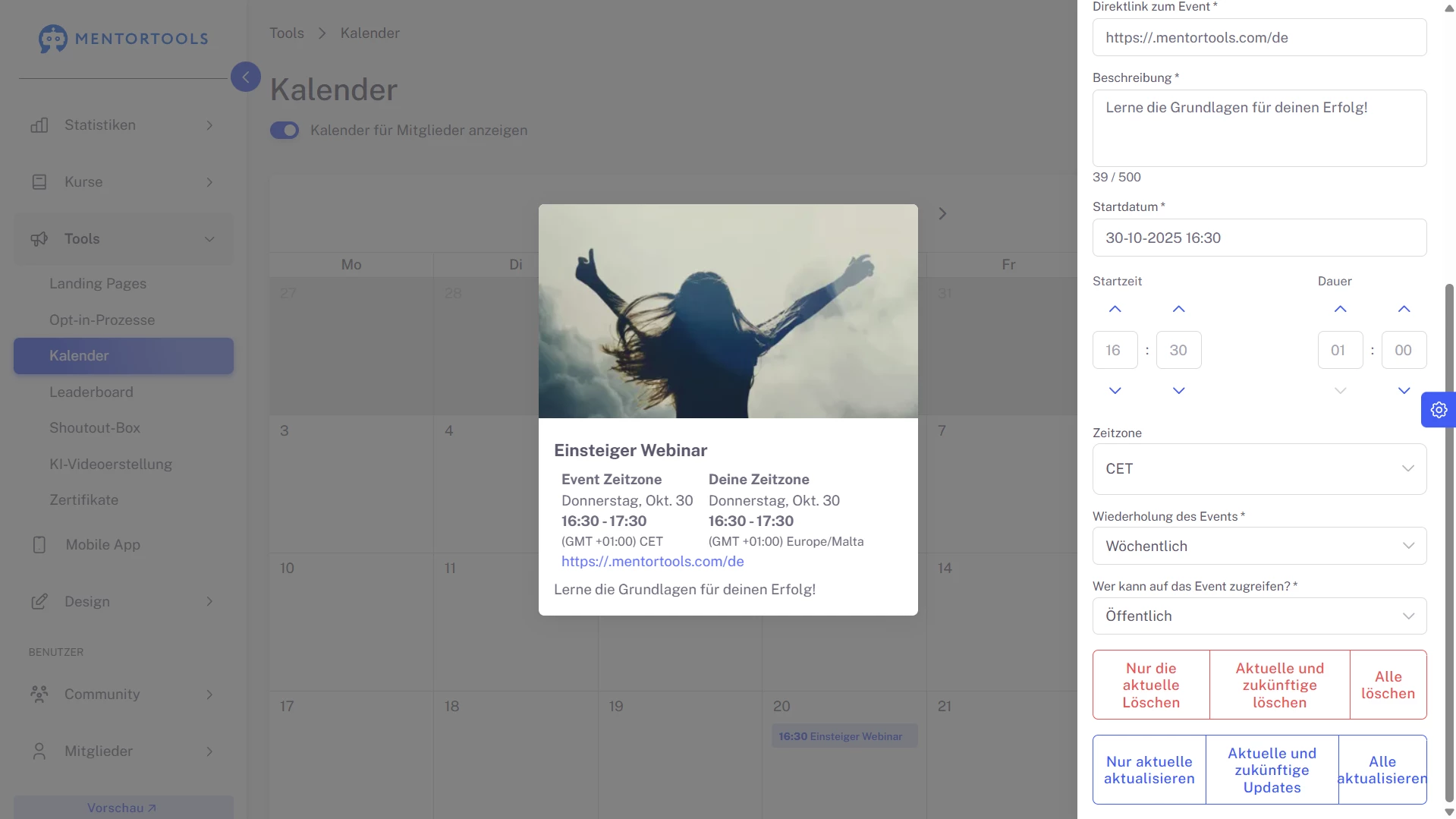
Task: Click the Startdatum date input field
Action: tap(1259, 238)
